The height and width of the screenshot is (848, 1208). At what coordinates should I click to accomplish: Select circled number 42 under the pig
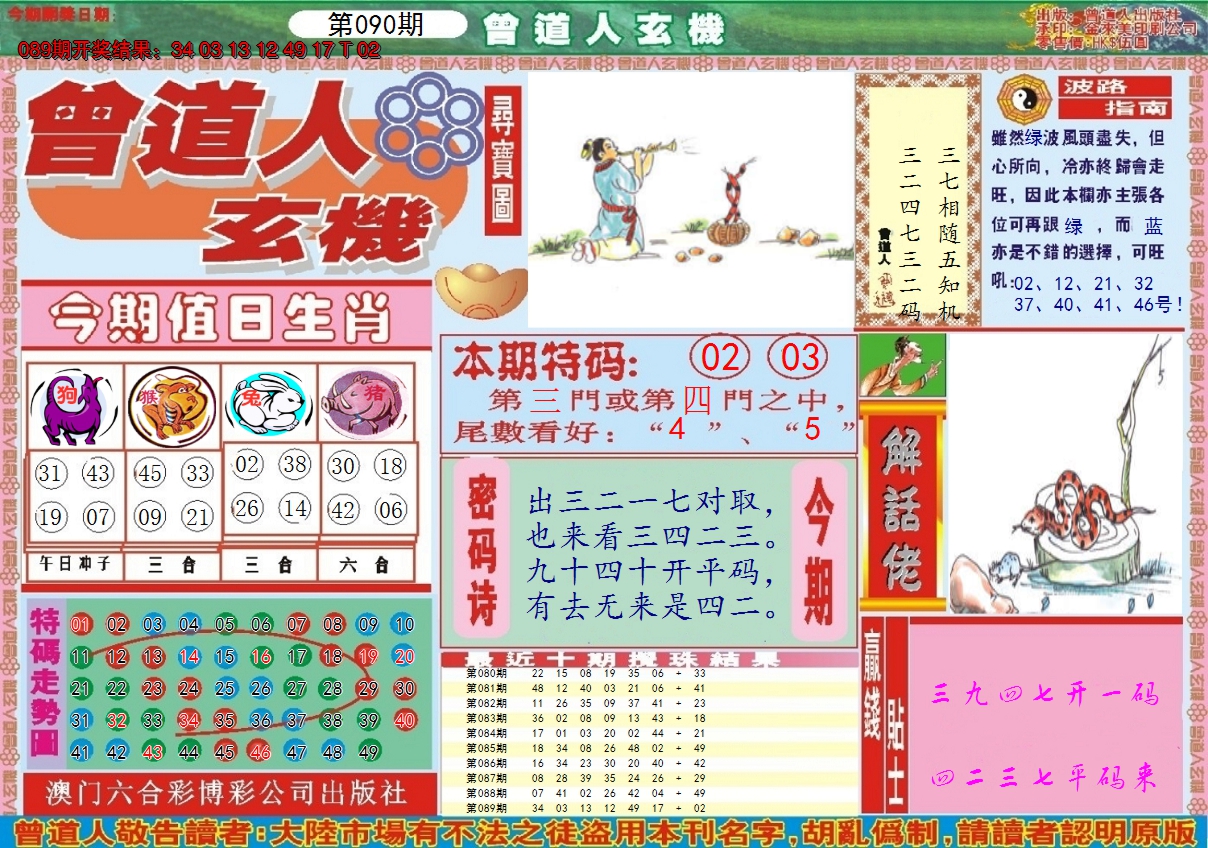click(x=343, y=510)
